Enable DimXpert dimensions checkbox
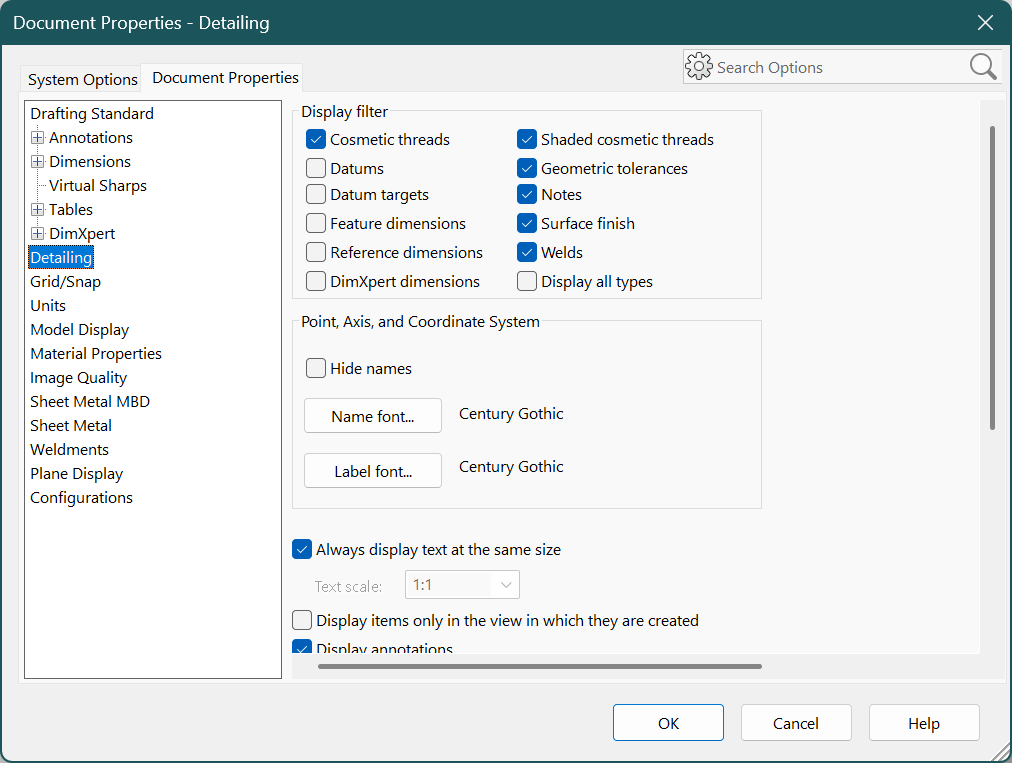This screenshot has width=1012, height=763. click(x=316, y=281)
